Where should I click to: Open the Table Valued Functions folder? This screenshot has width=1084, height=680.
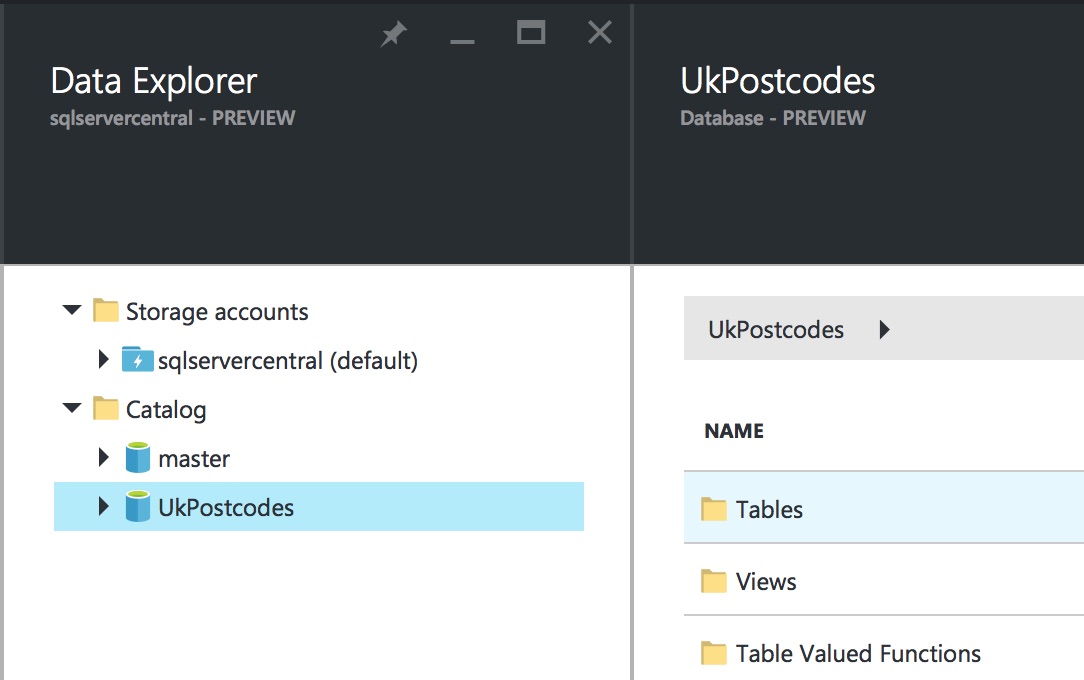pos(858,654)
